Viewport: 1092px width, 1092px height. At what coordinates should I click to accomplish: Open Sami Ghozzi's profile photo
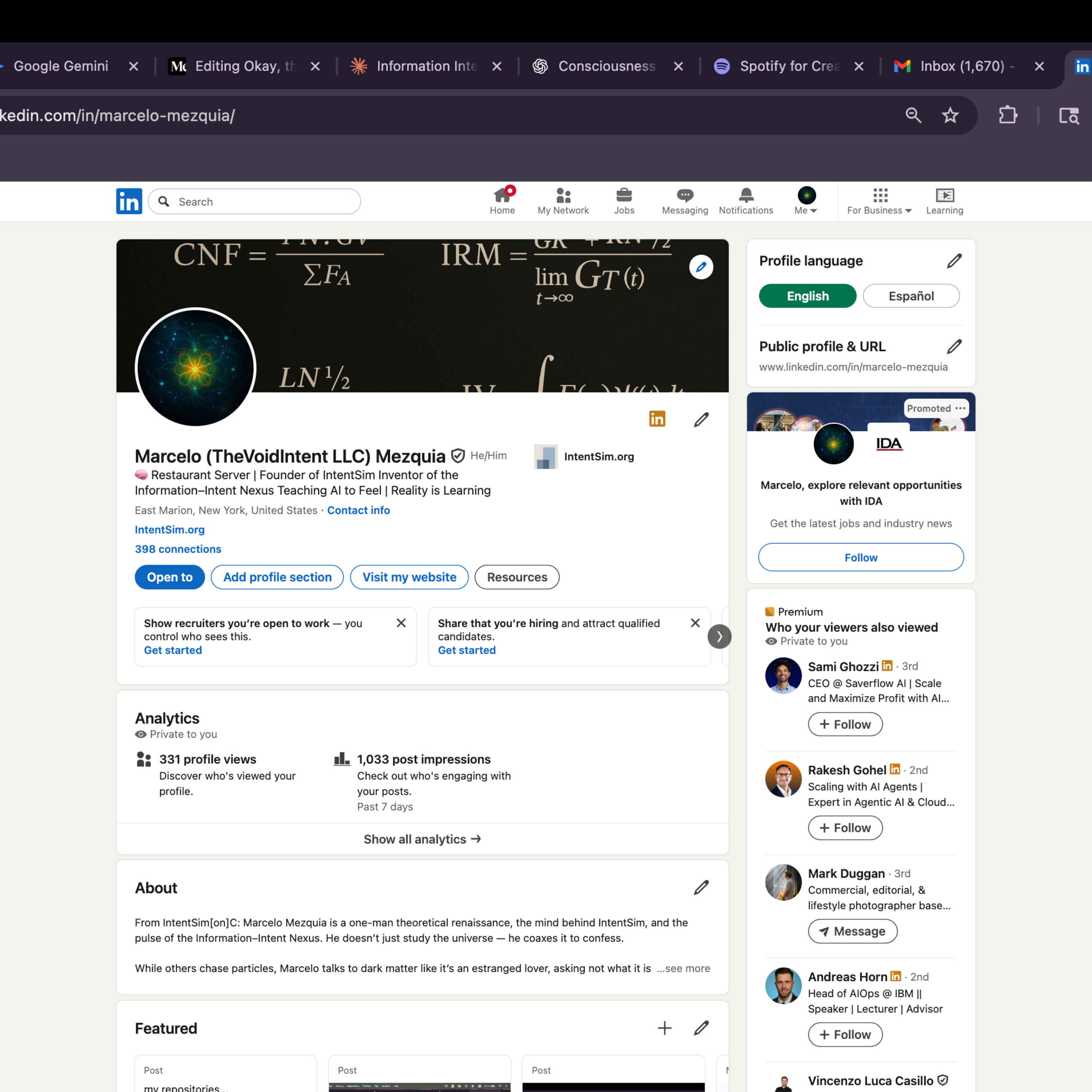[x=783, y=675]
